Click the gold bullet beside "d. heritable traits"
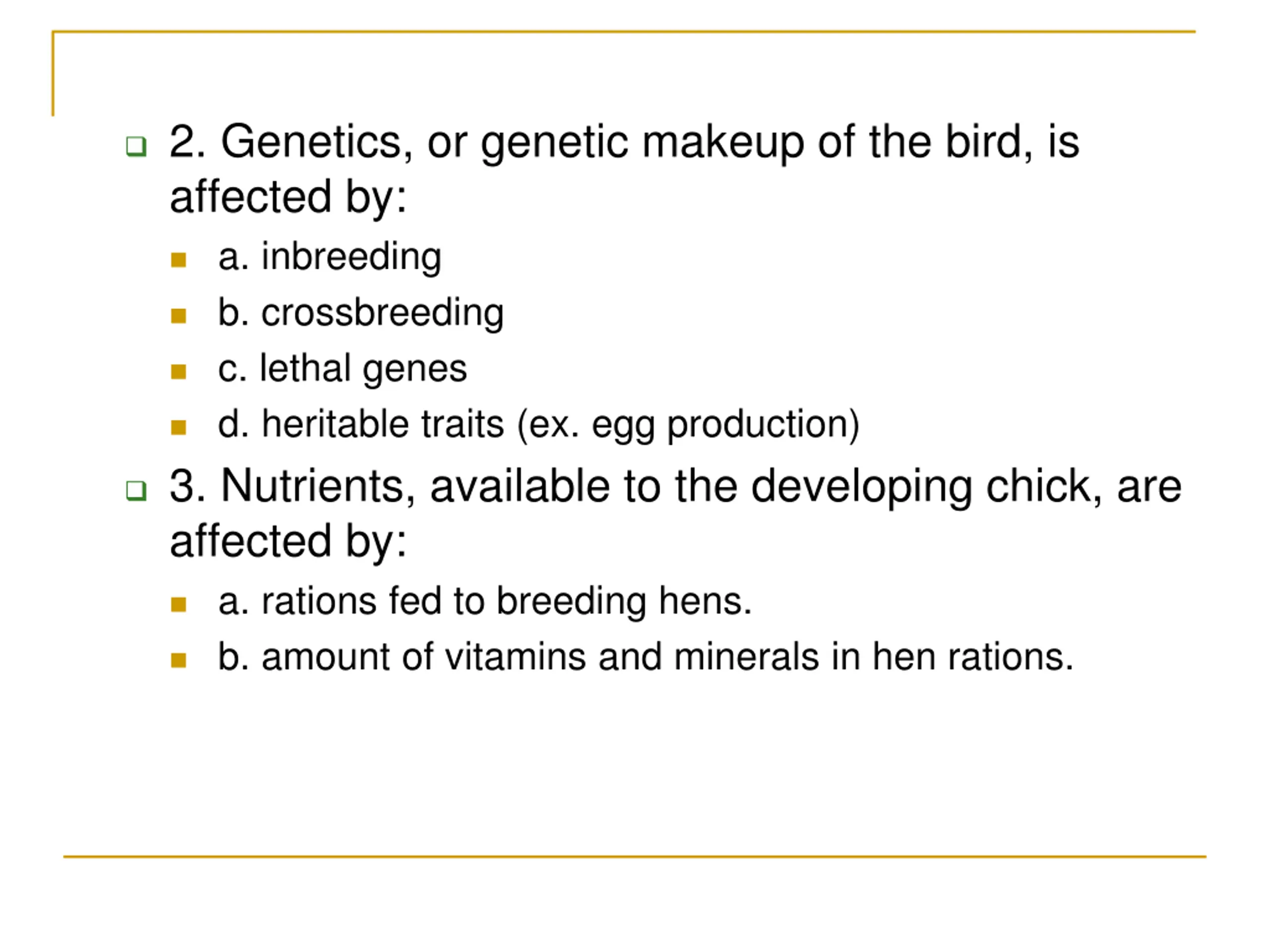 (179, 427)
